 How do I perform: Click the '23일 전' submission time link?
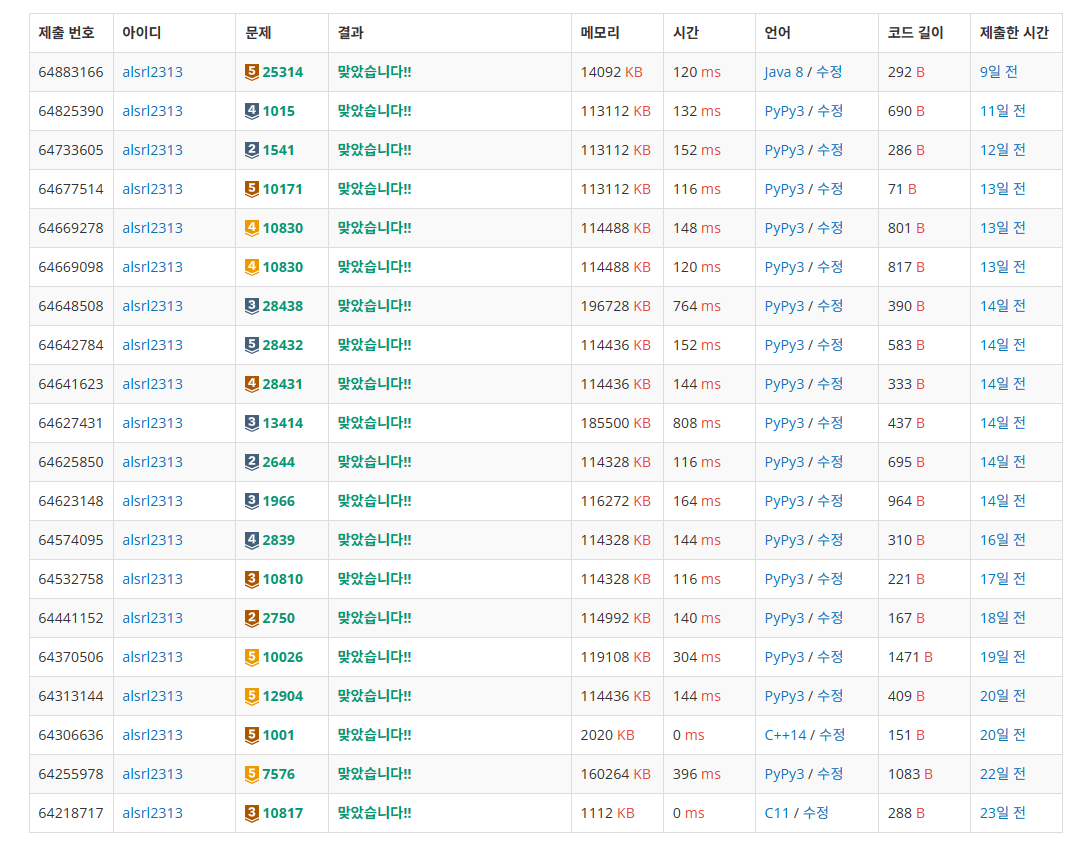point(1002,813)
